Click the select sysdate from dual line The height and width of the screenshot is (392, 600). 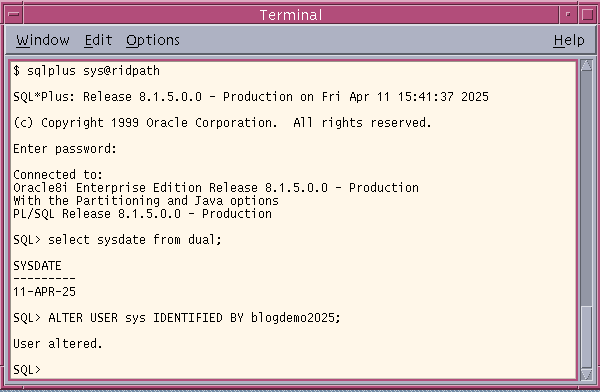coord(117,240)
